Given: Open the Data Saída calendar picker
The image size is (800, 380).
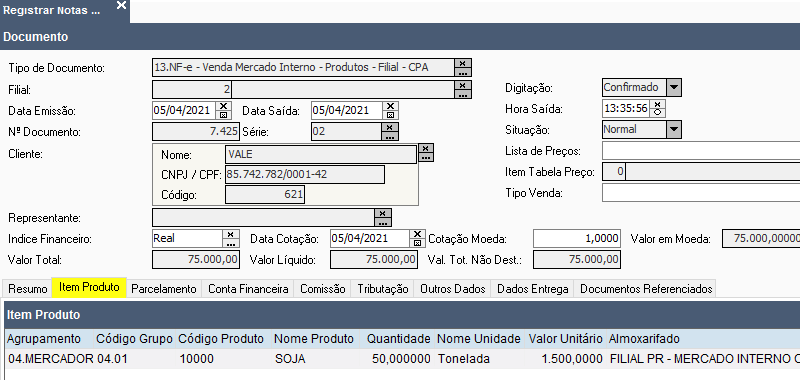Looking at the screenshot, I should [390, 115].
